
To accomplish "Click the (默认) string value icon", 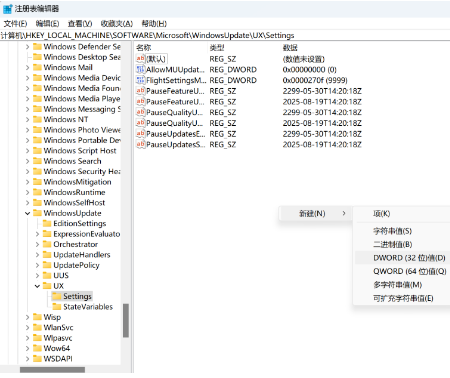I will click(140, 59).
